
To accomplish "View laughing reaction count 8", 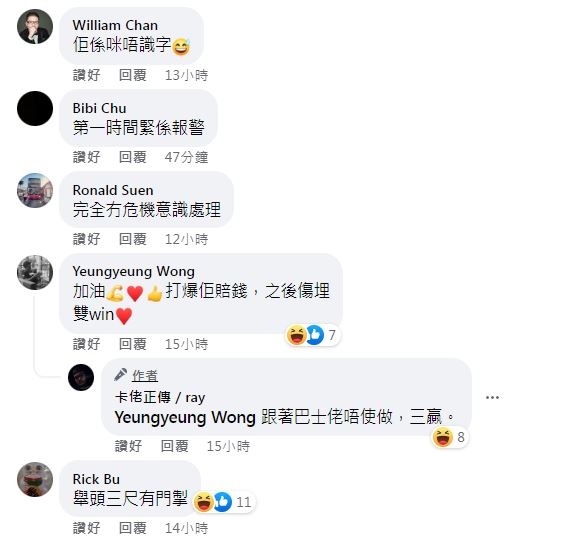I will click(450, 437).
